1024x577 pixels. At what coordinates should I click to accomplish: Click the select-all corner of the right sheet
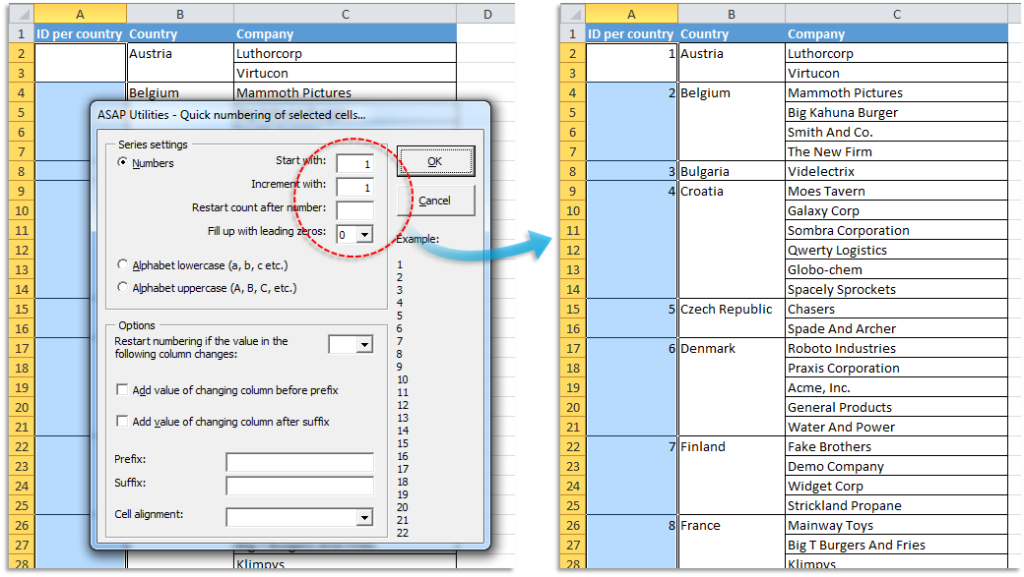[x=573, y=14]
